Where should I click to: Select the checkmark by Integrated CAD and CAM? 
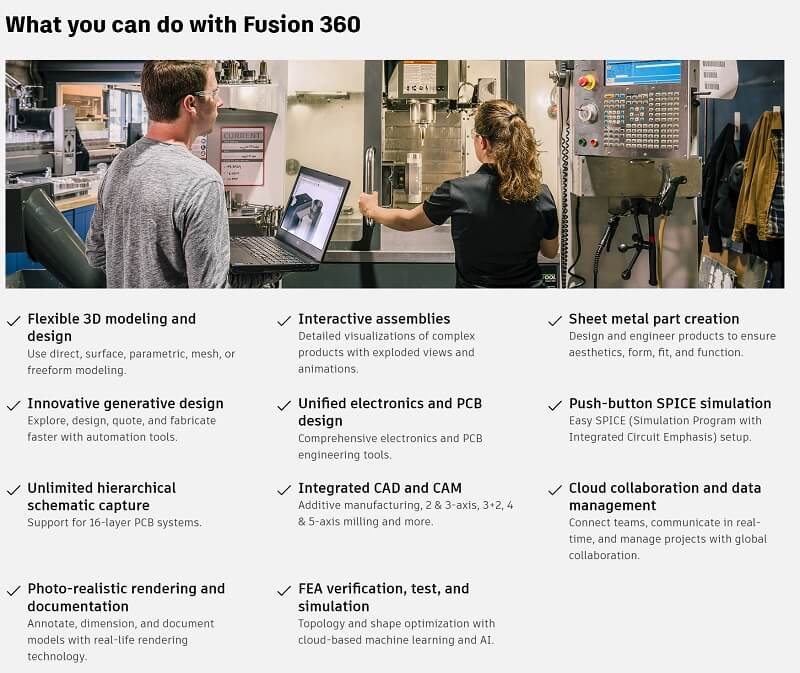pyautogui.click(x=284, y=490)
